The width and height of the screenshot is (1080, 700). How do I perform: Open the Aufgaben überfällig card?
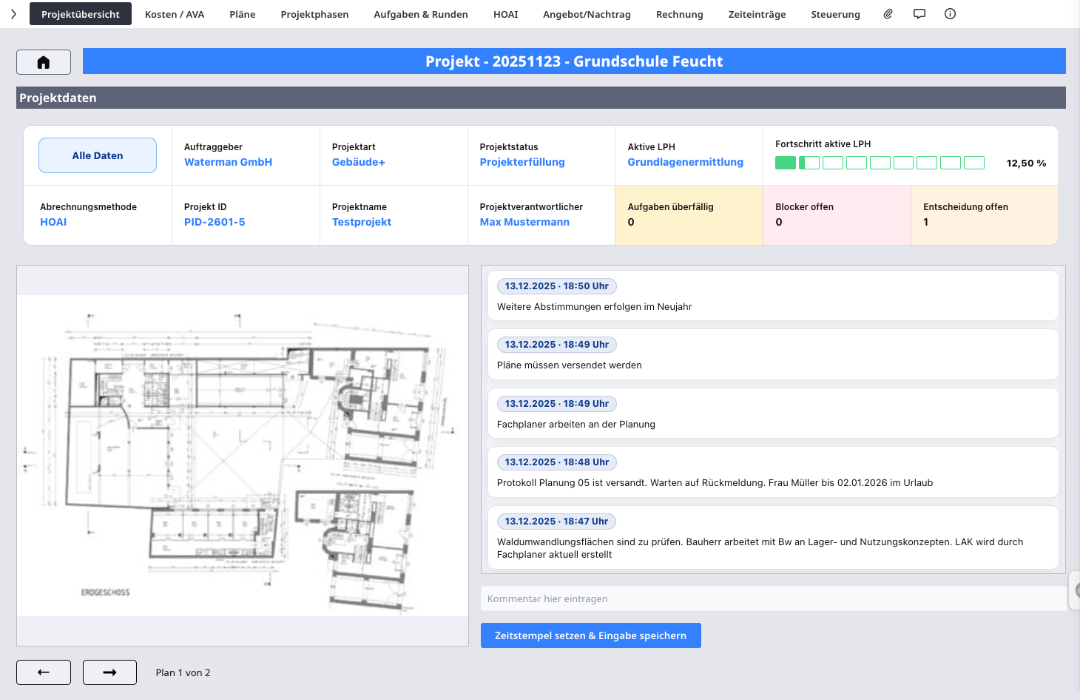click(x=689, y=215)
